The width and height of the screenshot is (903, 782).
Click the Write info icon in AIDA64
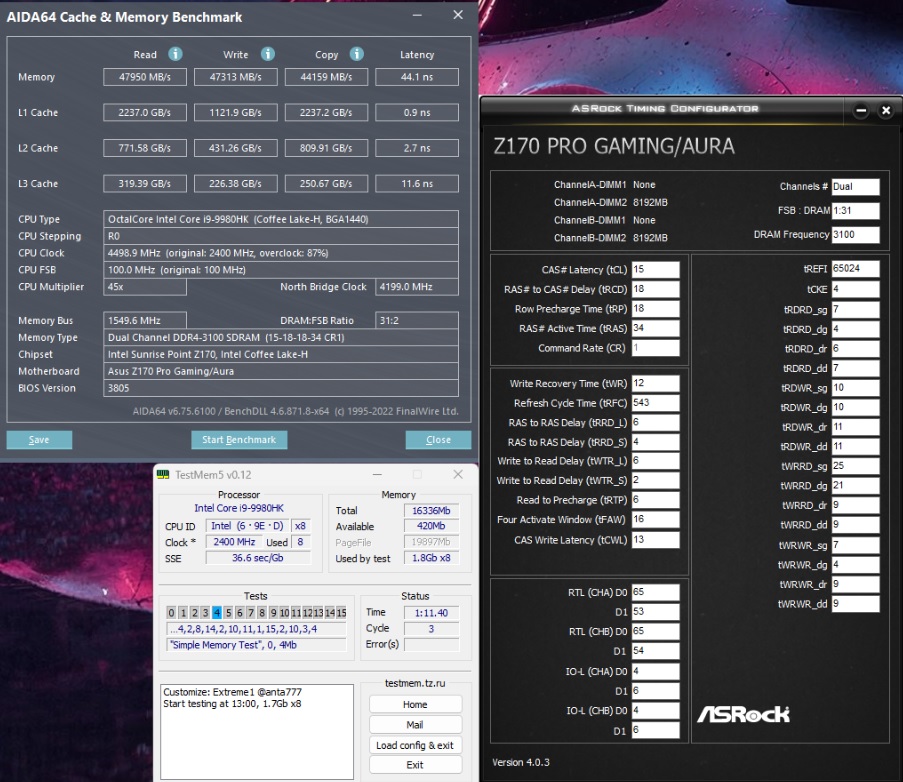268,54
